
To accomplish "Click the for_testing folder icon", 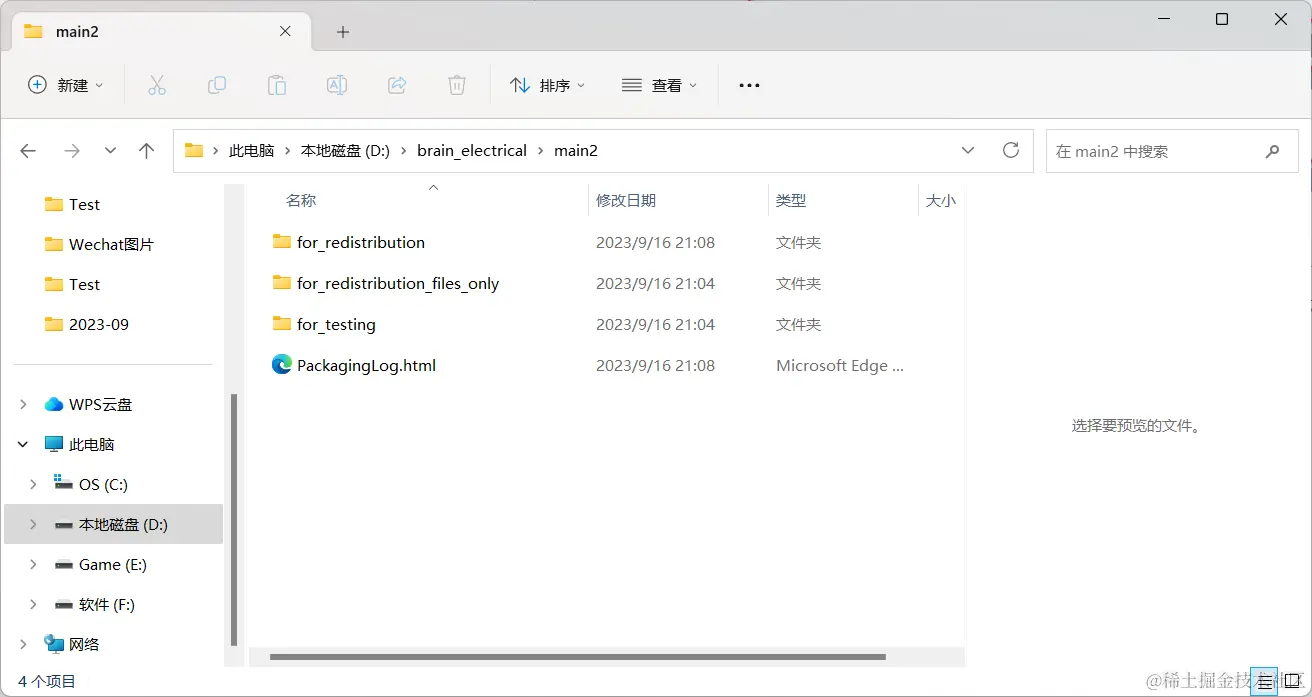I will 281,324.
